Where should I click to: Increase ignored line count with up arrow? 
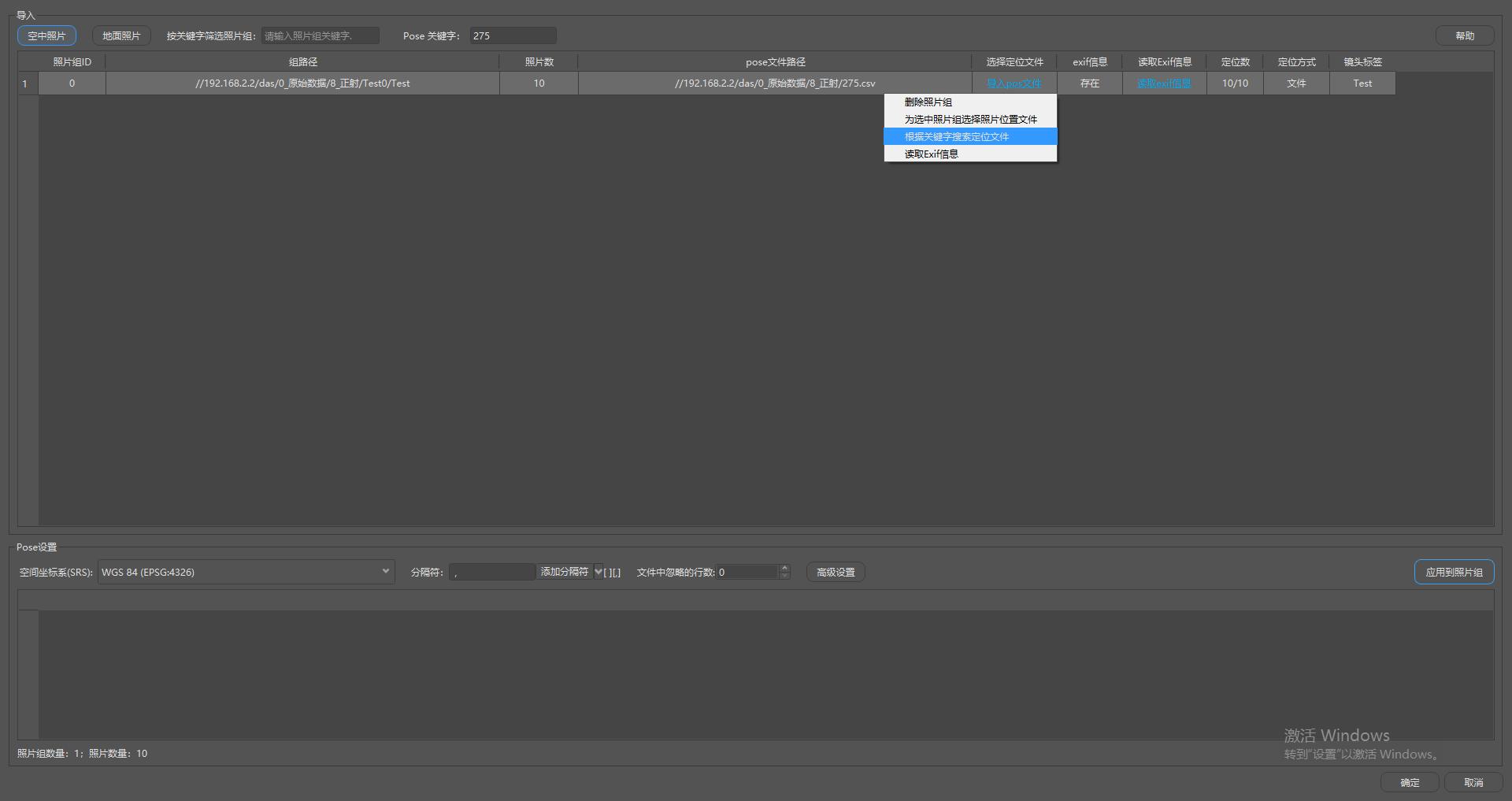784,568
